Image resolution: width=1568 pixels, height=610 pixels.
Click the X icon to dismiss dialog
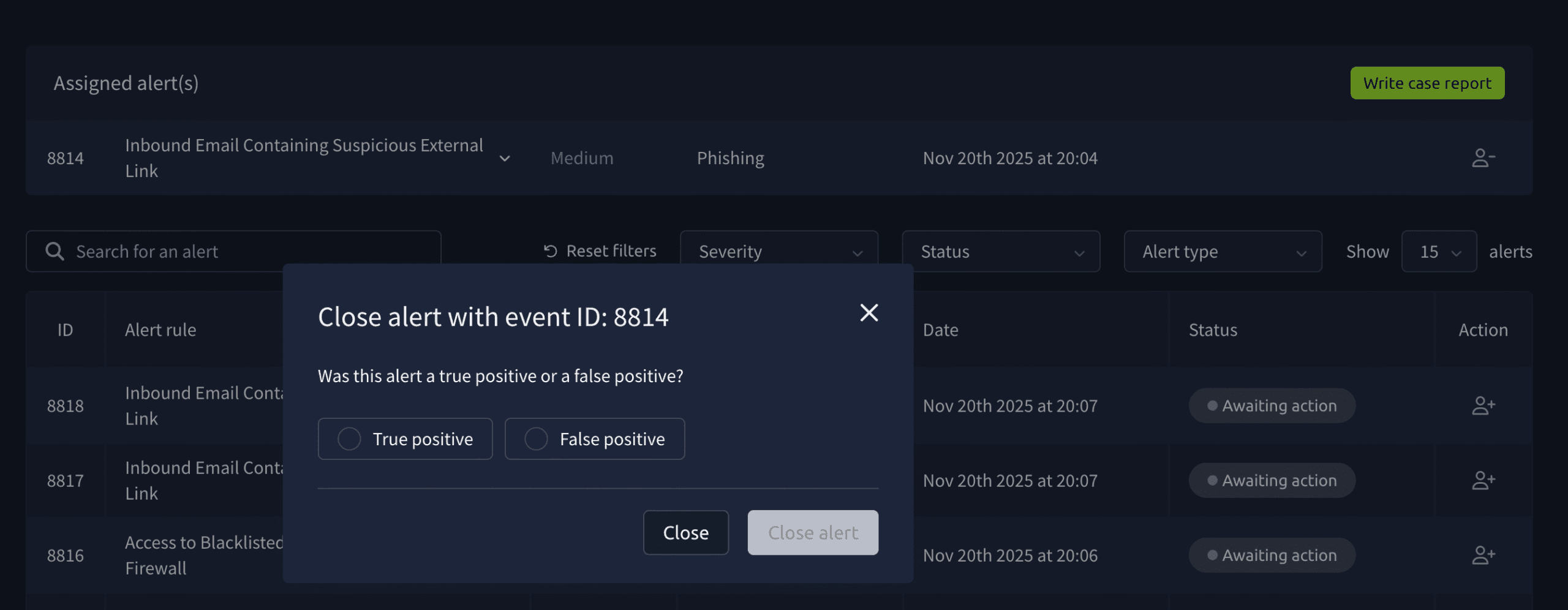869,313
